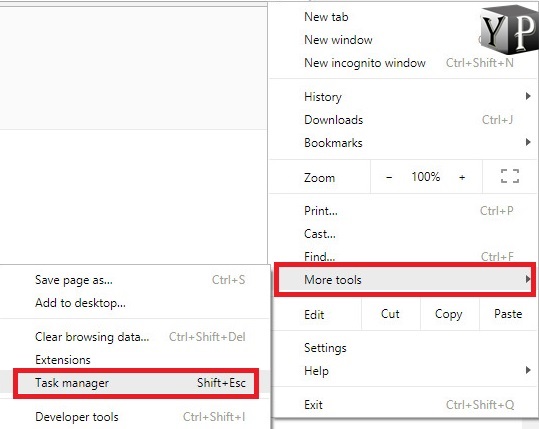The height and width of the screenshot is (429, 539).
Task: Click the Copy button in Edit row
Action: pyautogui.click(x=449, y=314)
